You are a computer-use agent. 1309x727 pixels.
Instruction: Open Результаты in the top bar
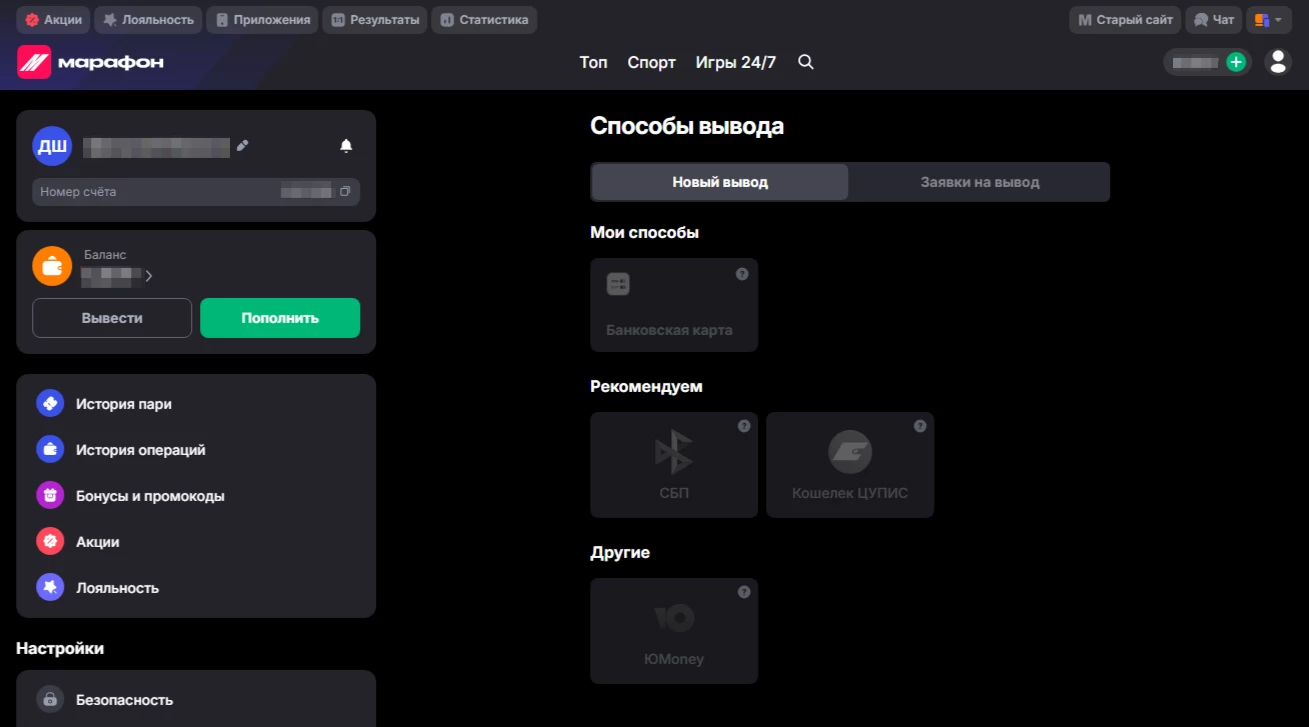pyautogui.click(x=375, y=19)
